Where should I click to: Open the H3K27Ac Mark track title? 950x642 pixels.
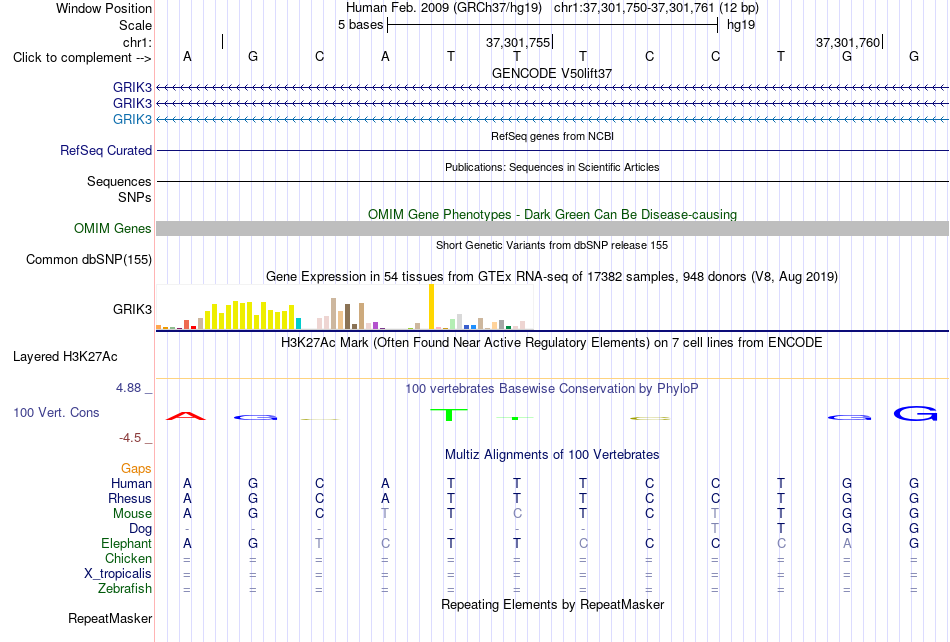click(x=552, y=343)
